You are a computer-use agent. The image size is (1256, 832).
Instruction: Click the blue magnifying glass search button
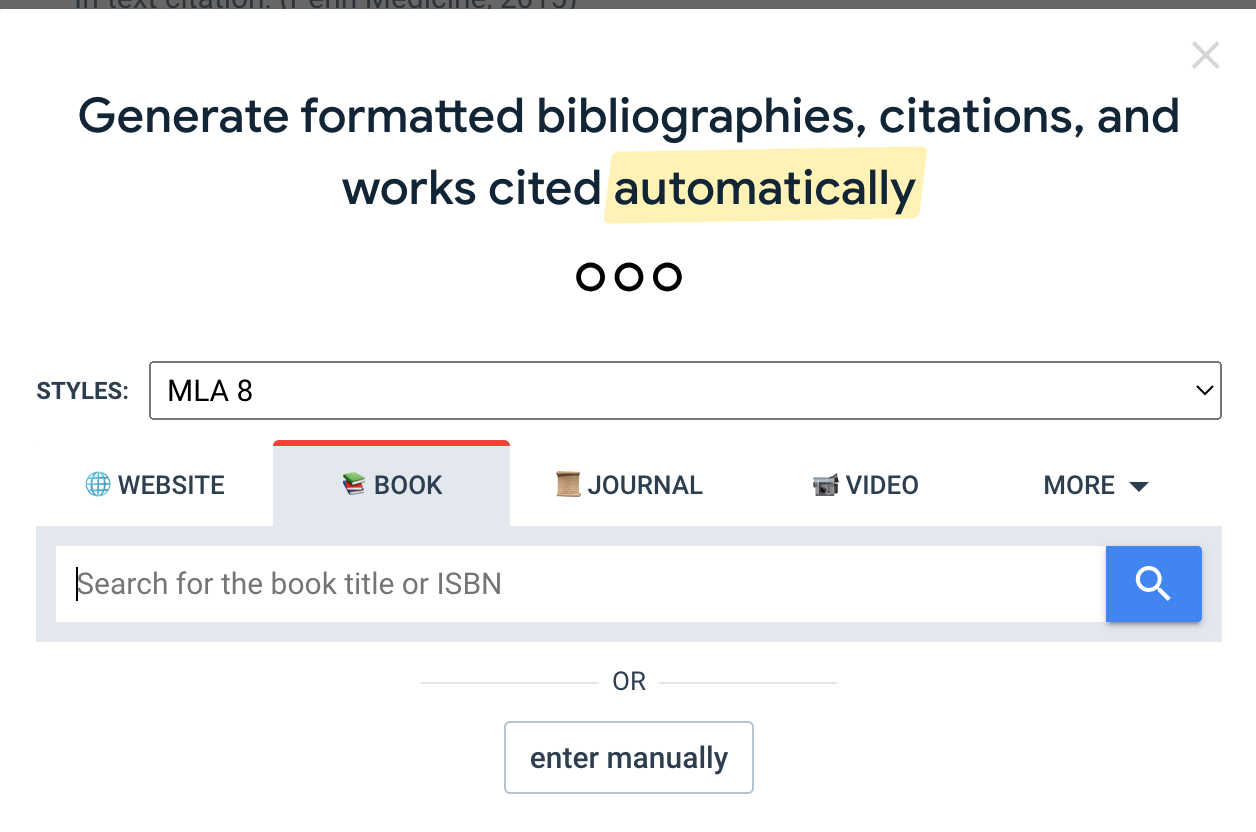pyautogui.click(x=1153, y=584)
